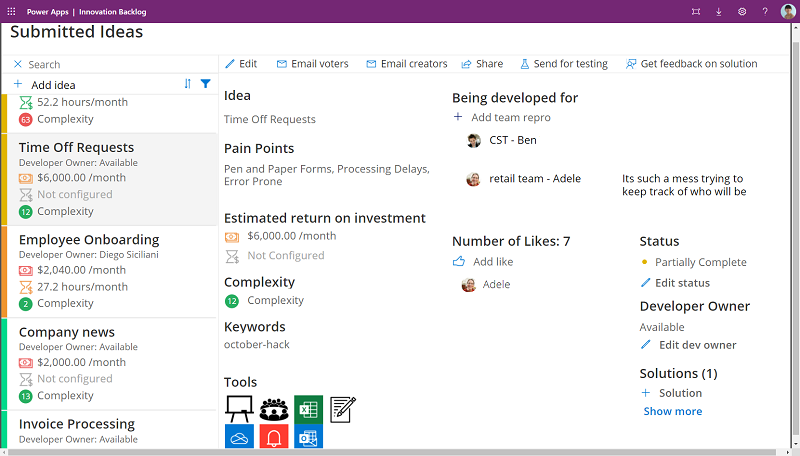Clear search with the X icon

click(x=18, y=64)
